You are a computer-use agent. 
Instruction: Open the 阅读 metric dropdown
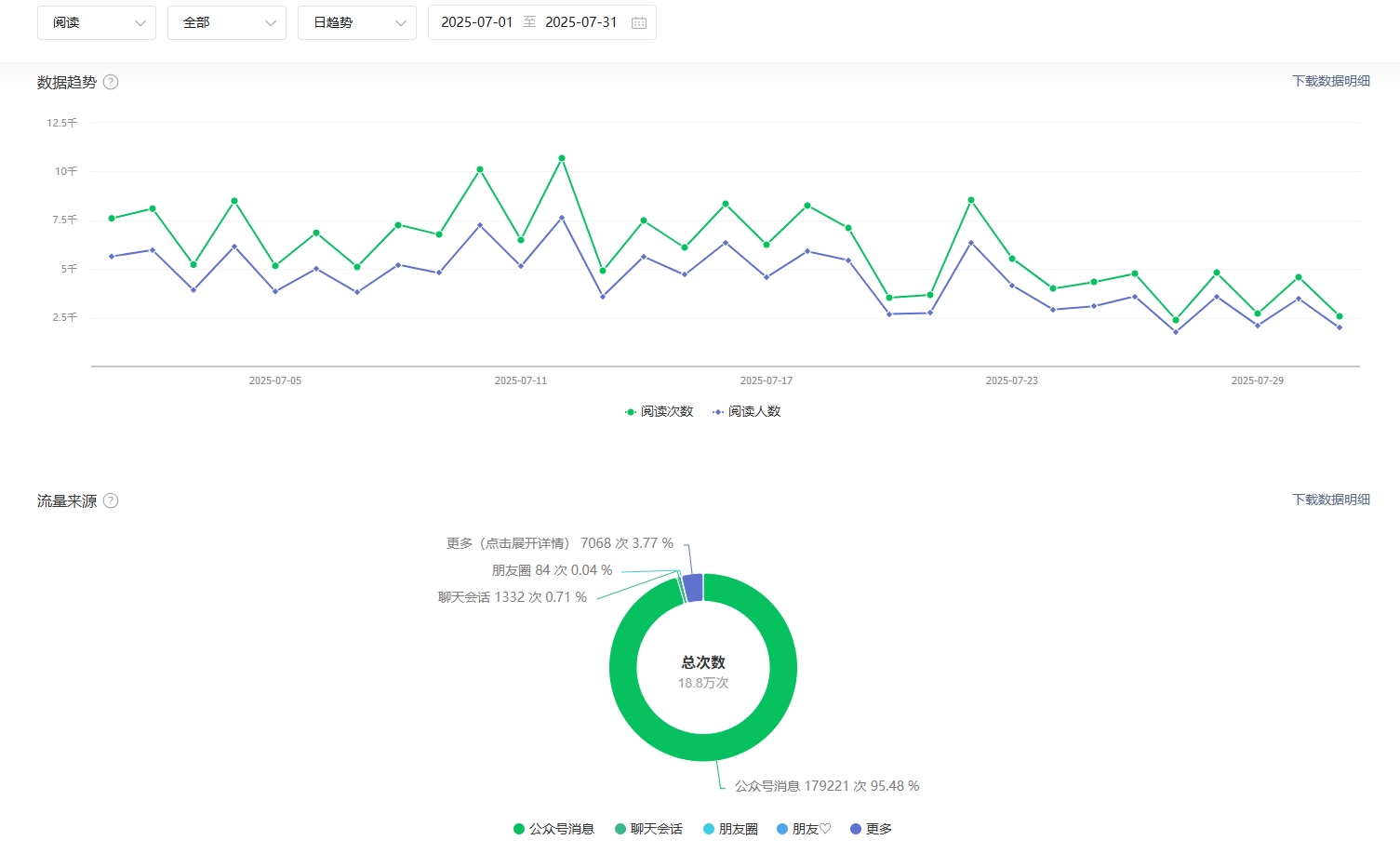(x=97, y=22)
